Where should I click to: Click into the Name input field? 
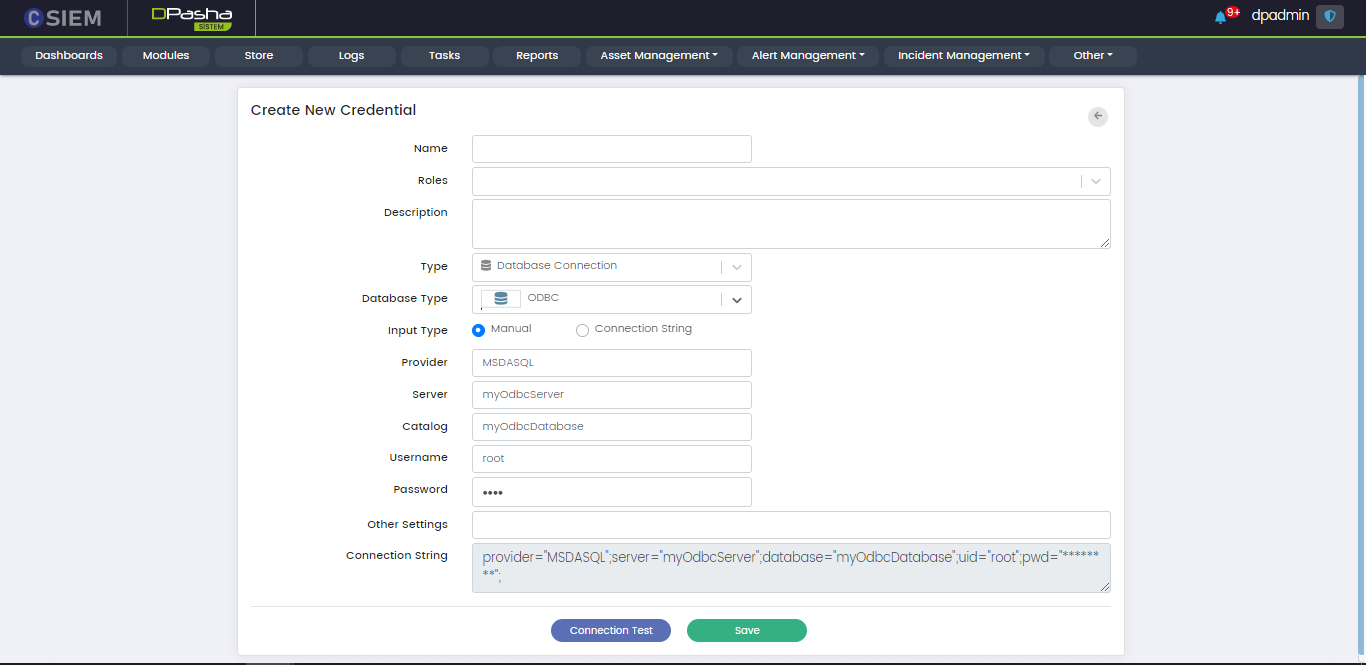(611, 149)
